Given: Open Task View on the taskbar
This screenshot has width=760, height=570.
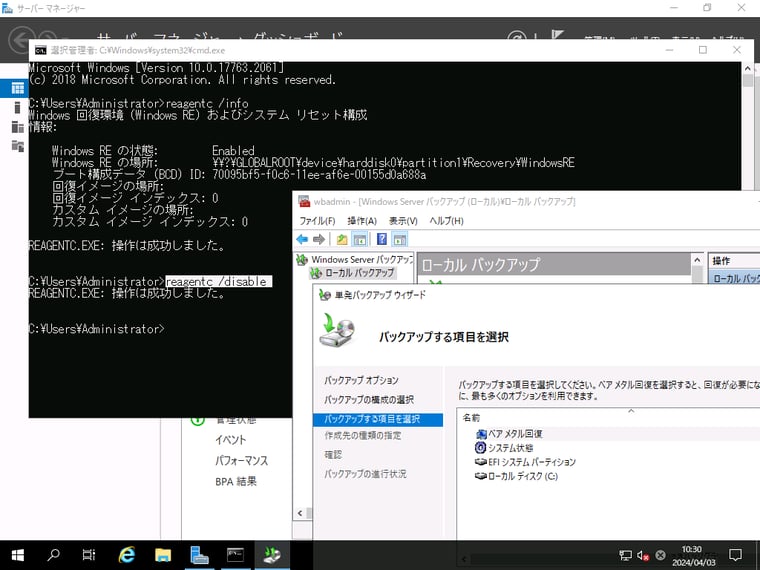Looking at the screenshot, I should click(89, 555).
